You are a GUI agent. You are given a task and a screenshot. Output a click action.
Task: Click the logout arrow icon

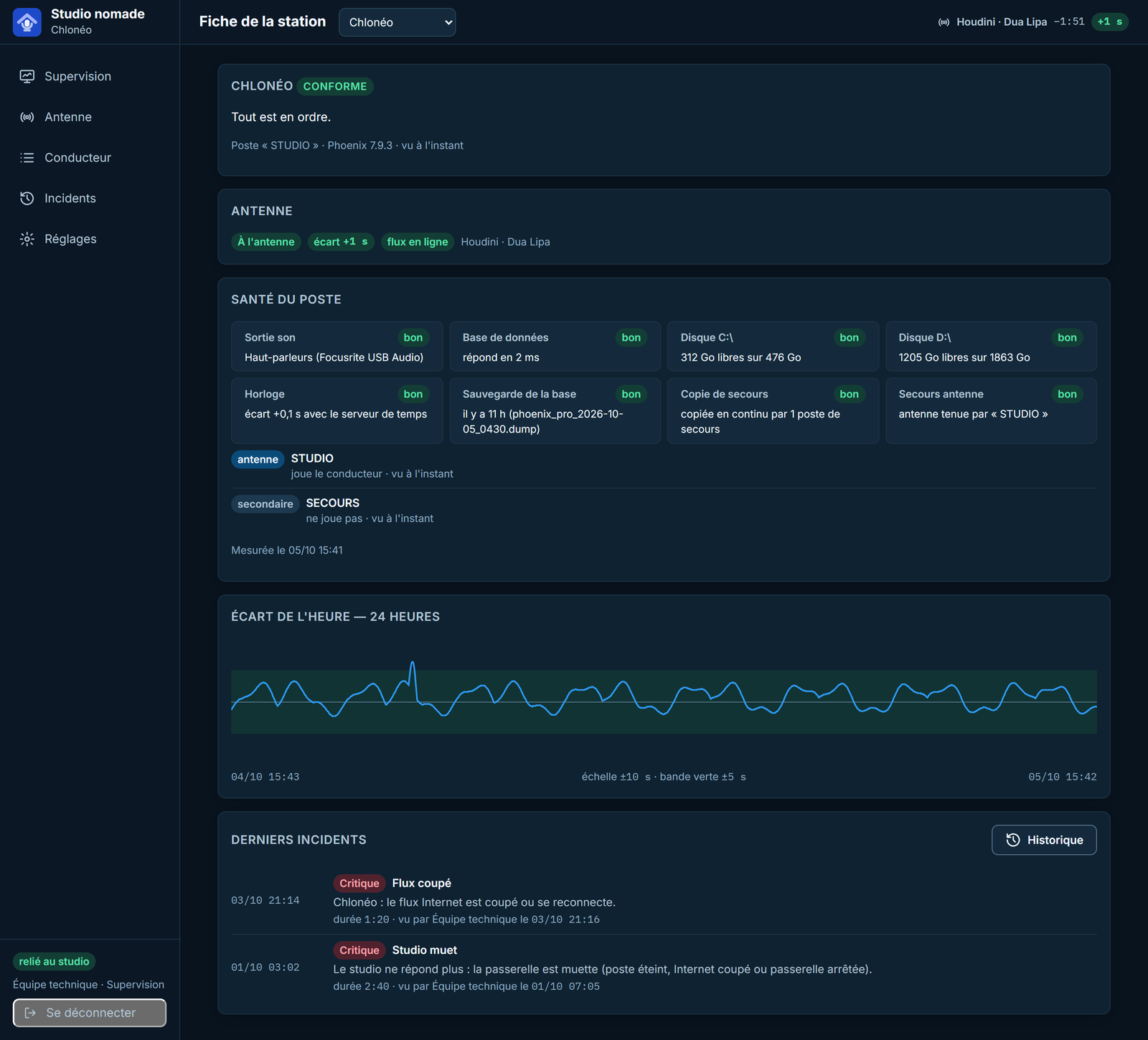click(x=30, y=1013)
